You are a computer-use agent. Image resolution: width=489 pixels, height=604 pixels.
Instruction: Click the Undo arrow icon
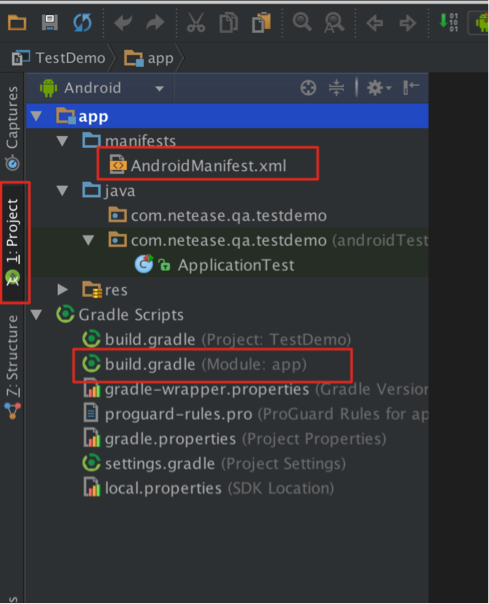(123, 23)
